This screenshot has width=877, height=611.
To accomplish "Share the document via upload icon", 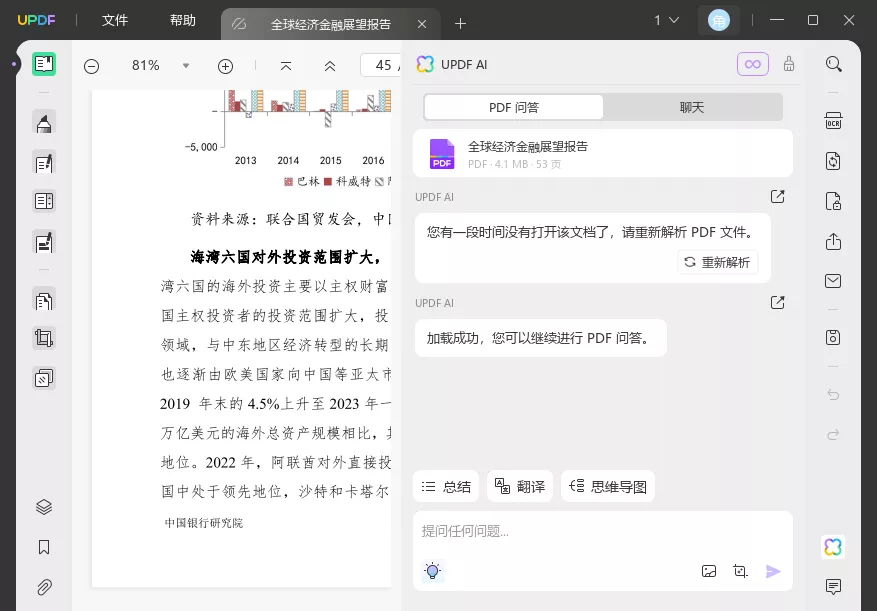I will (833, 241).
